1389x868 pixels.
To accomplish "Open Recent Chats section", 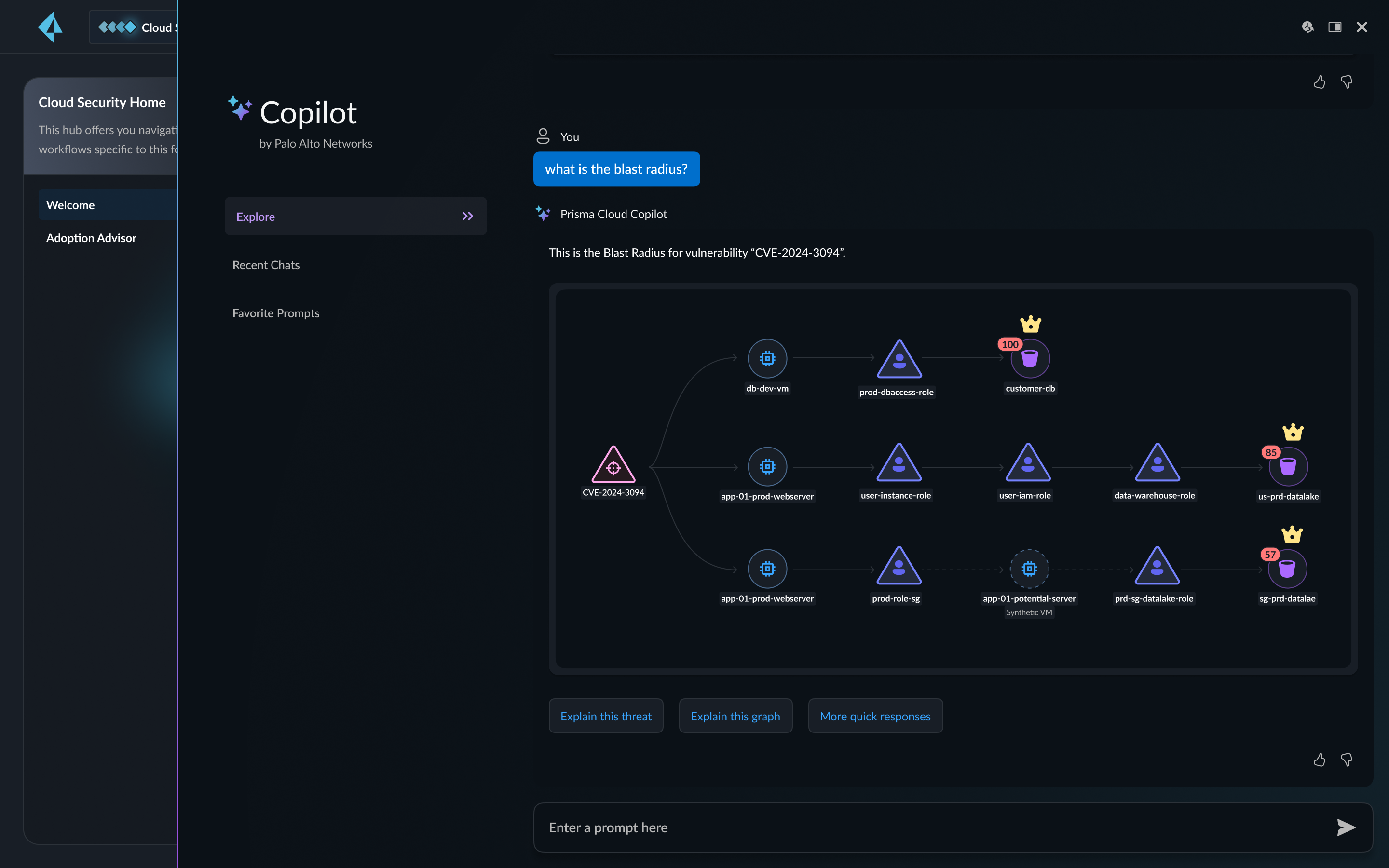I will 266,265.
